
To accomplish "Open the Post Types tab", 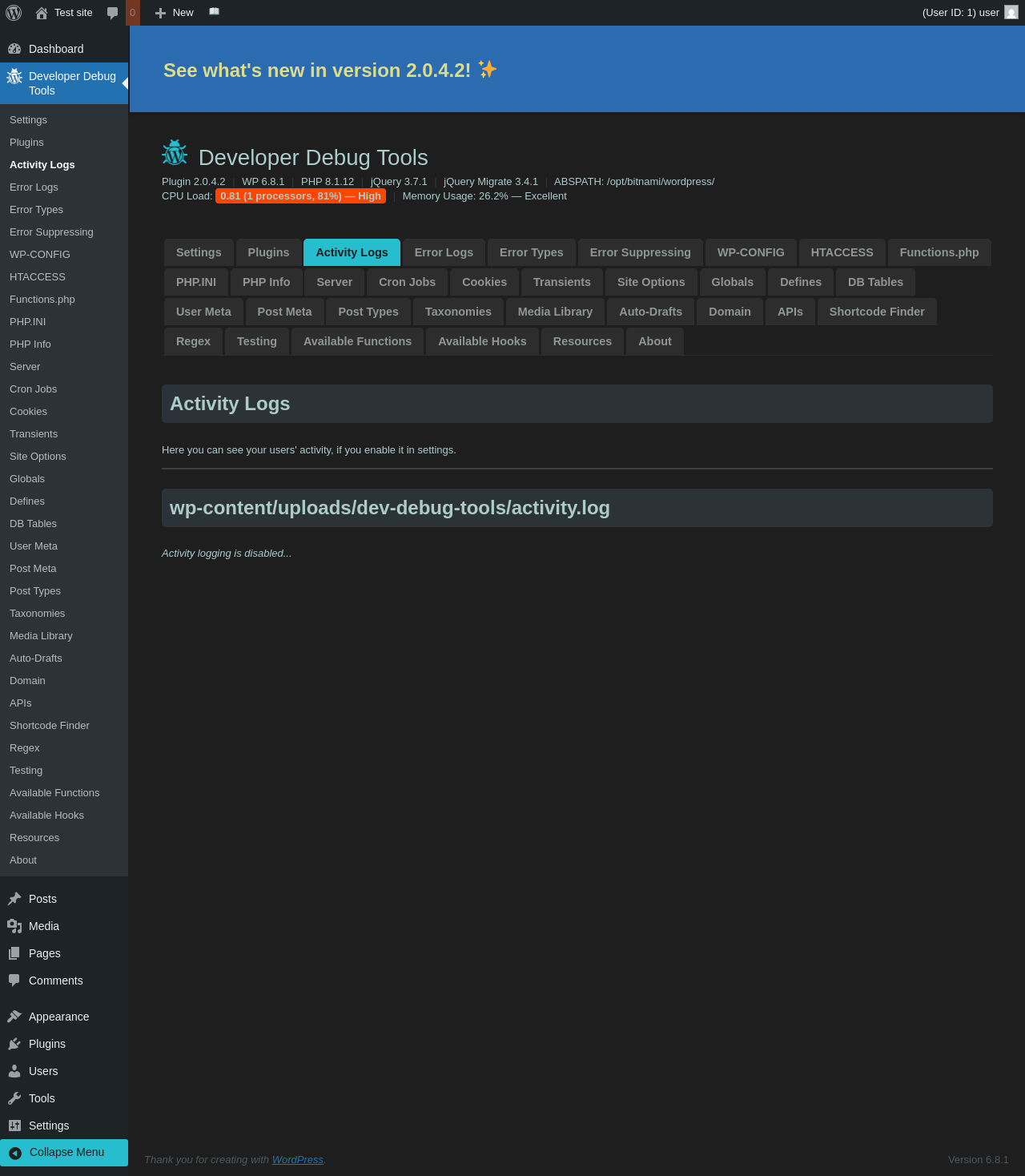I will [368, 312].
